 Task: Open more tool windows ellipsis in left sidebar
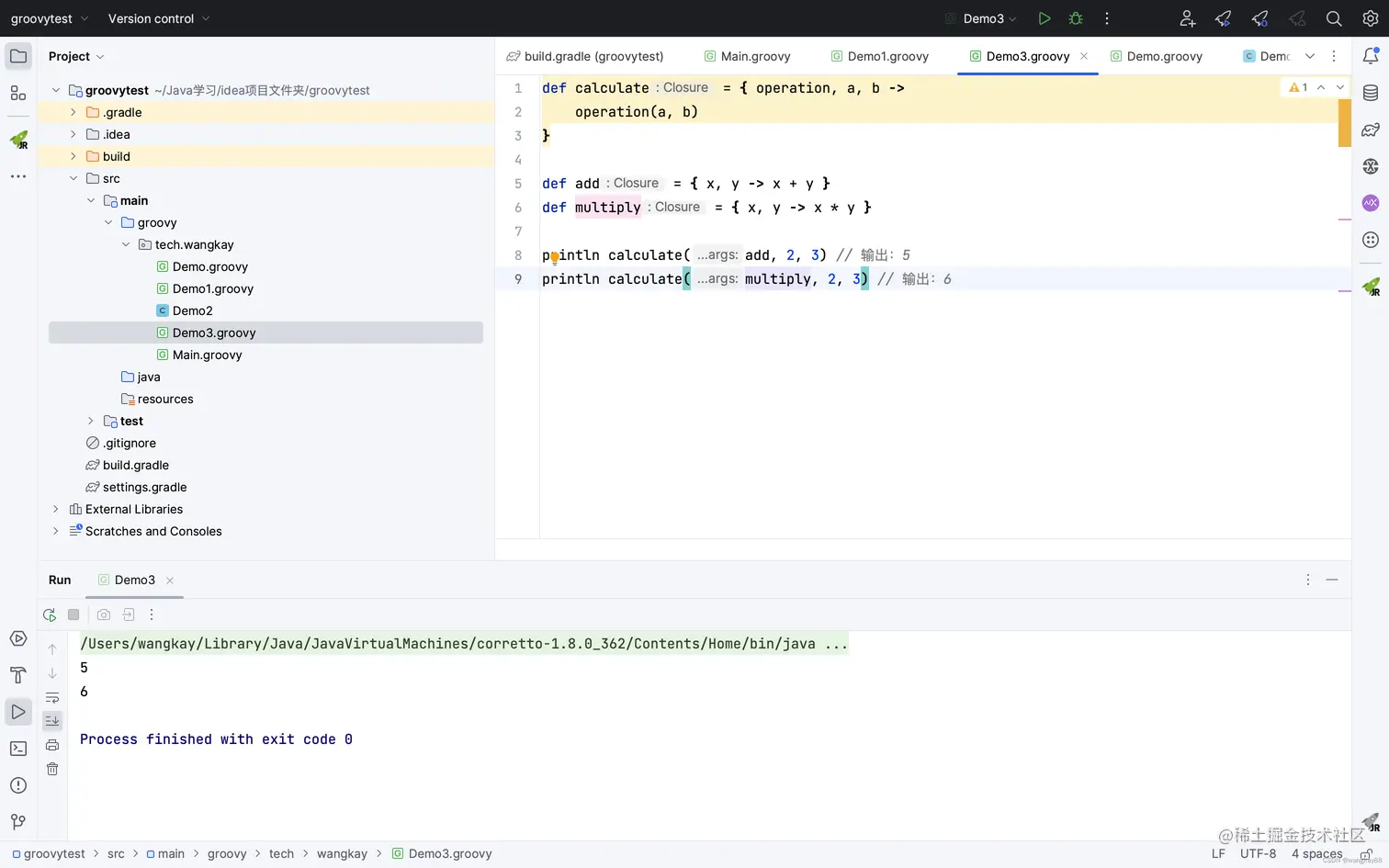(x=18, y=176)
